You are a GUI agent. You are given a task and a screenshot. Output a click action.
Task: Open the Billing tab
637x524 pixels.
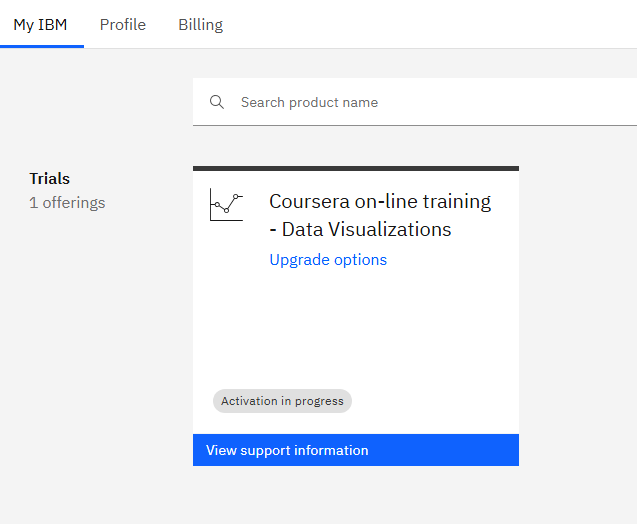200,25
